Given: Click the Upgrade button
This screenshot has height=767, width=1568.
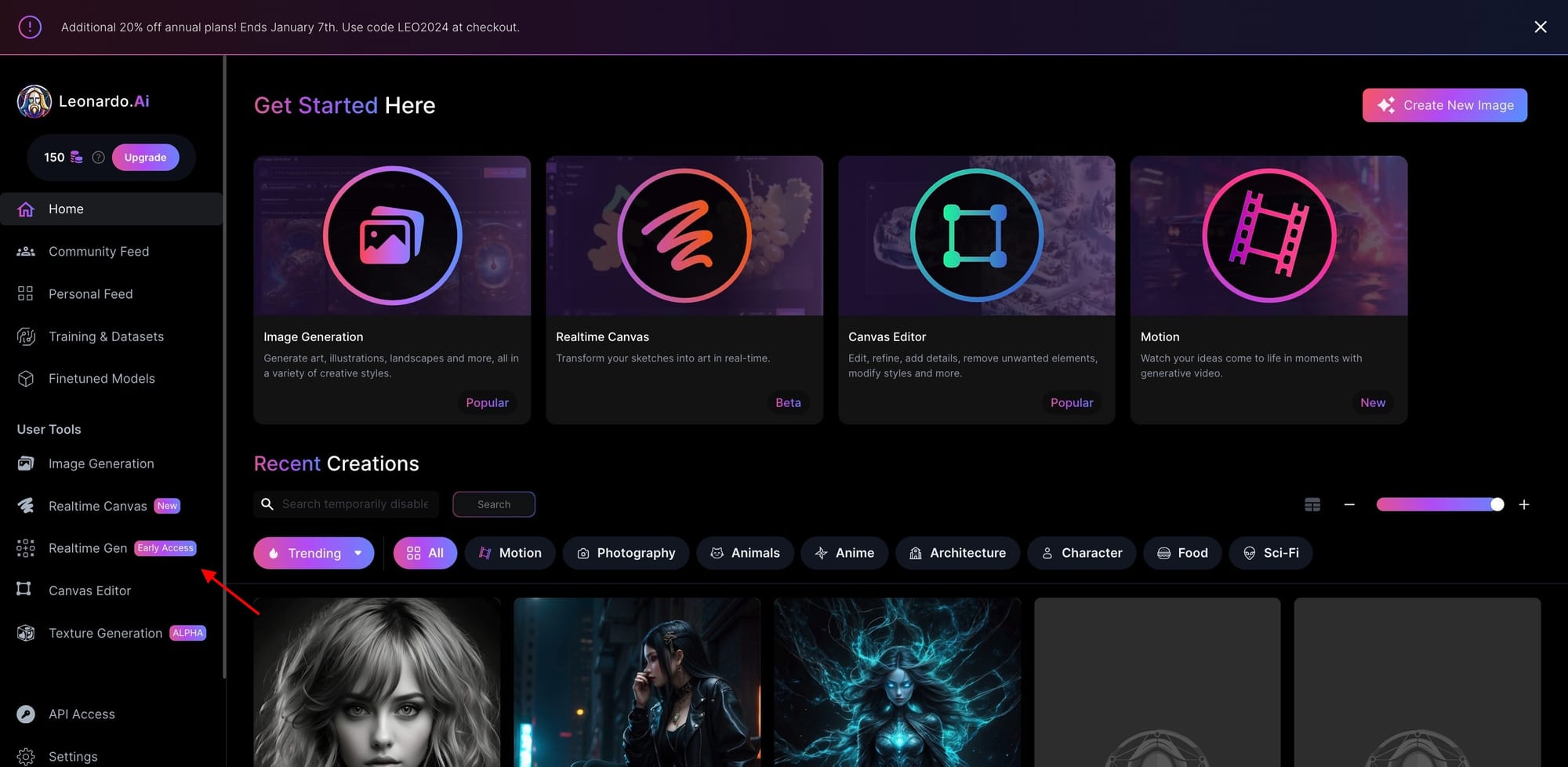Looking at the screenshot, I should pyautogui.click(x=145, y=157).
